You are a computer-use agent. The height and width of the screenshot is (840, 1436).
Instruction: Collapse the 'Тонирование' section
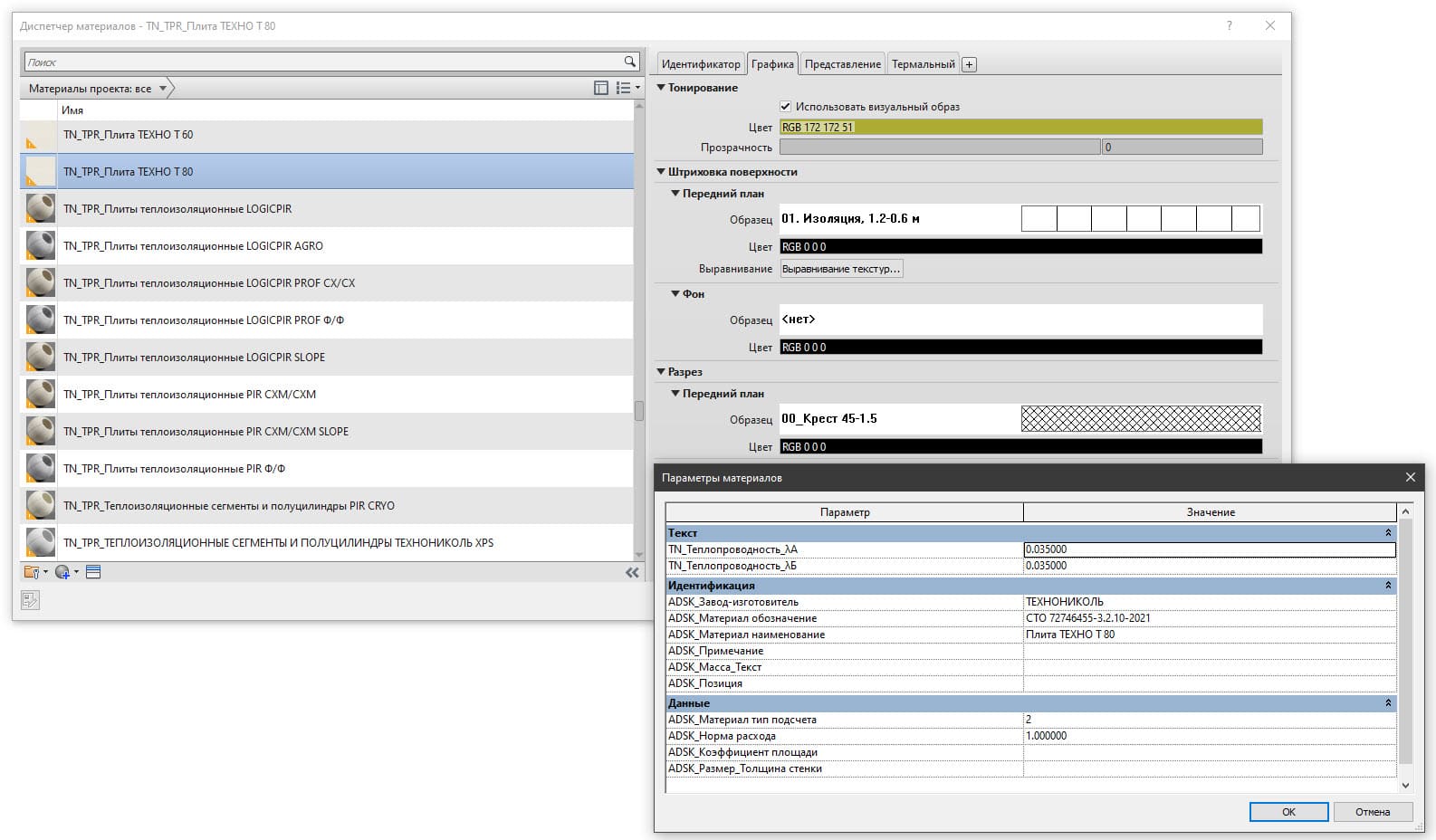661,88
